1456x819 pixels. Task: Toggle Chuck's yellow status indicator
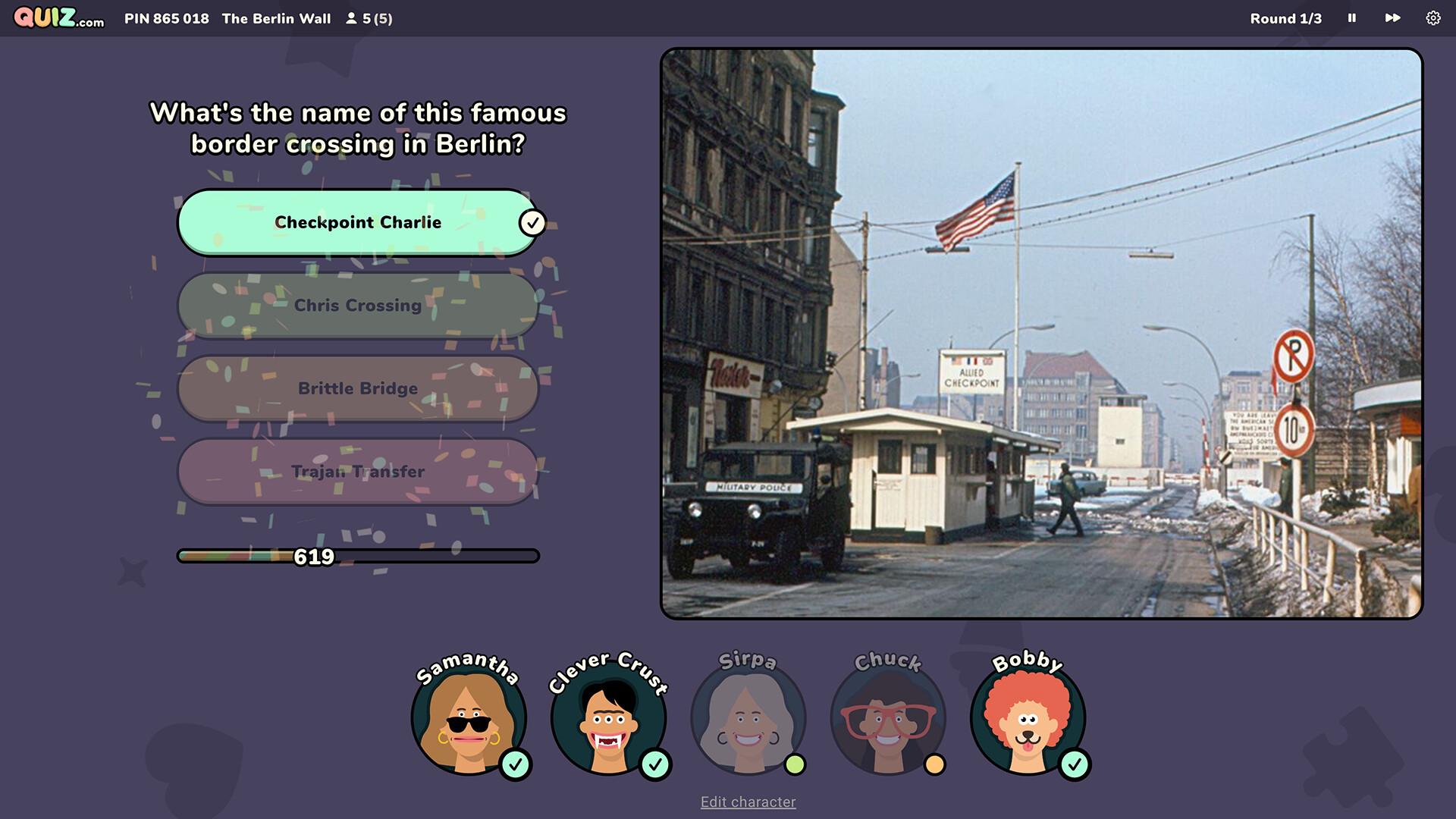[935, 767]
